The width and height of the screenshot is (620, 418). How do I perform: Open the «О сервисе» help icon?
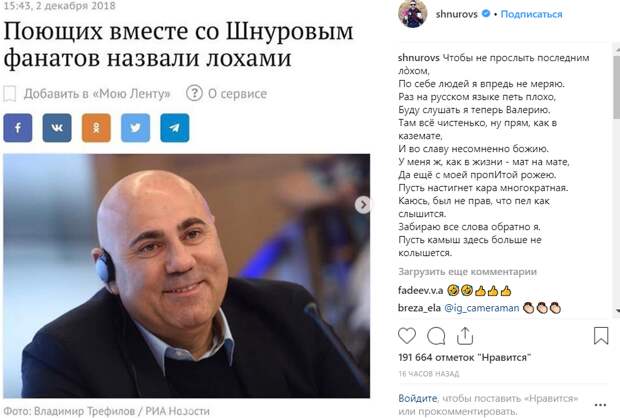pos(194,93)
